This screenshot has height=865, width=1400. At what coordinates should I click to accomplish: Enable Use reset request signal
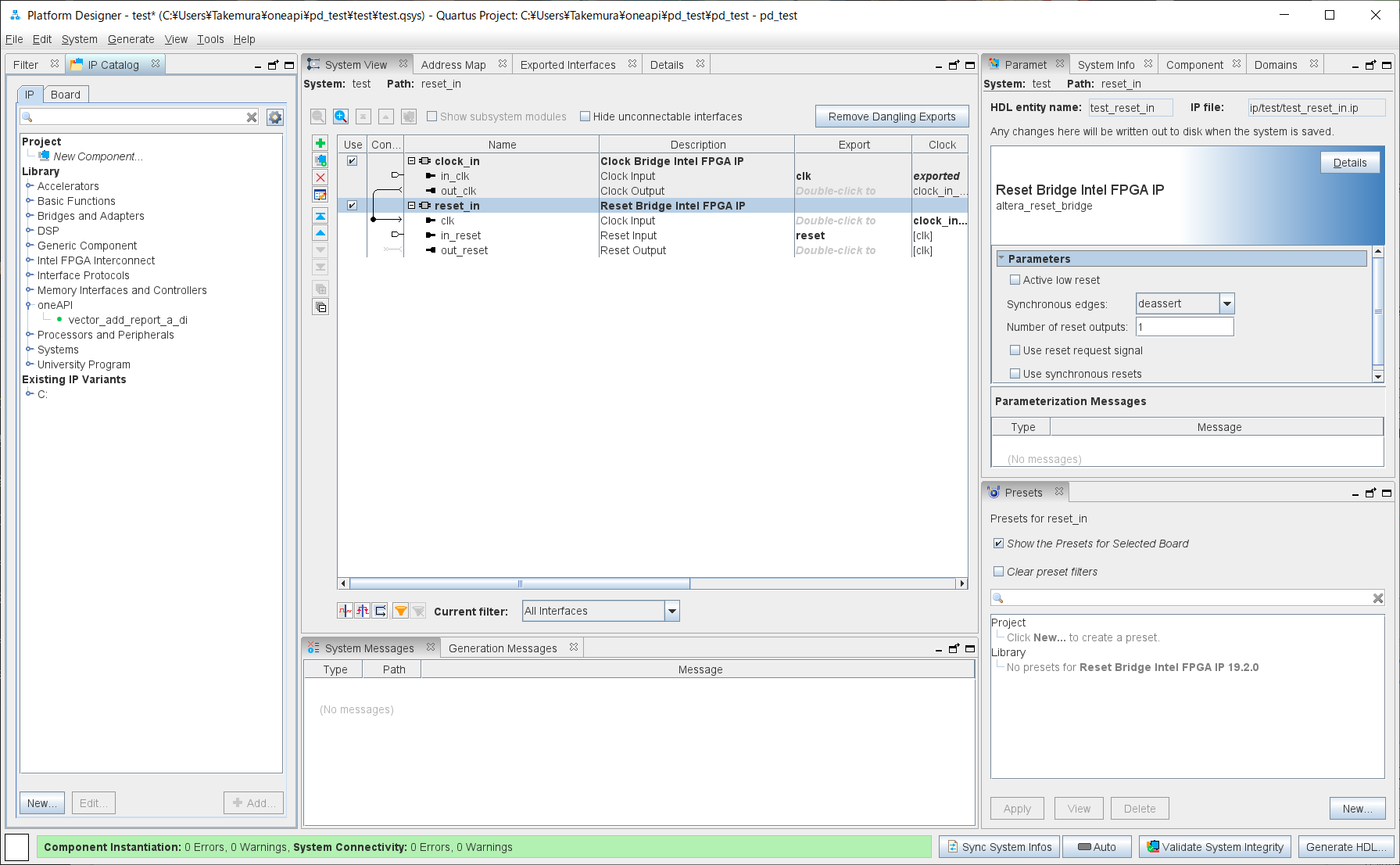click(x=1015, y=350)
